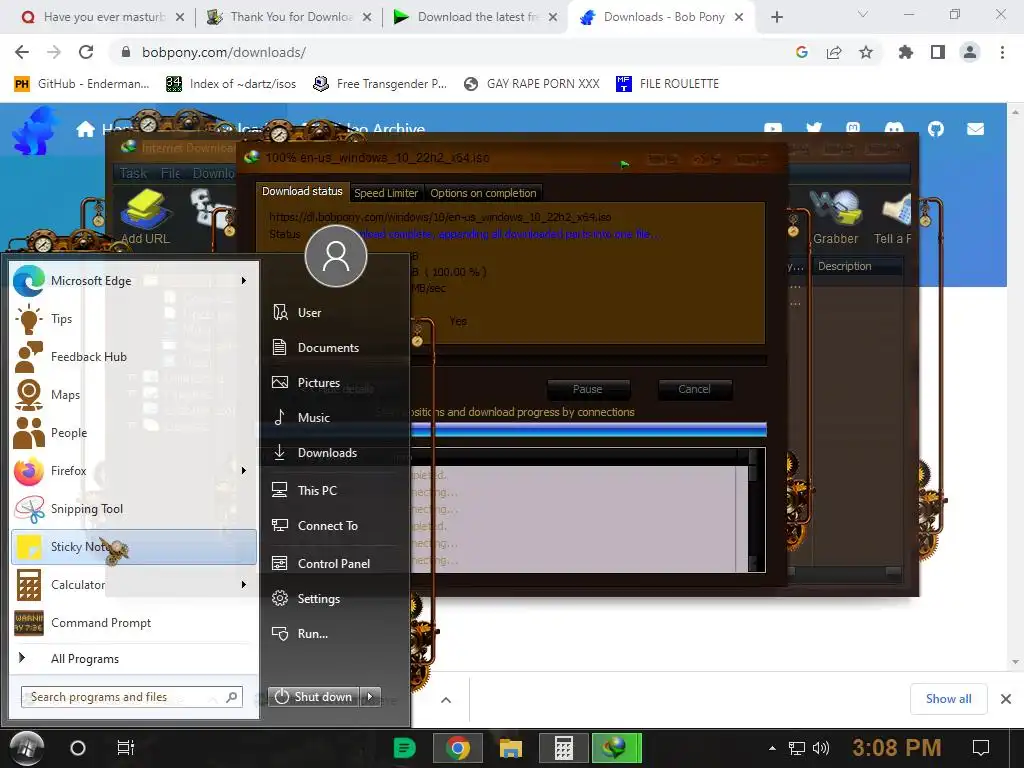Cancel the ISO download
Image resolution: width=1024 pixels, height=768 pixels.
point(694,389)
